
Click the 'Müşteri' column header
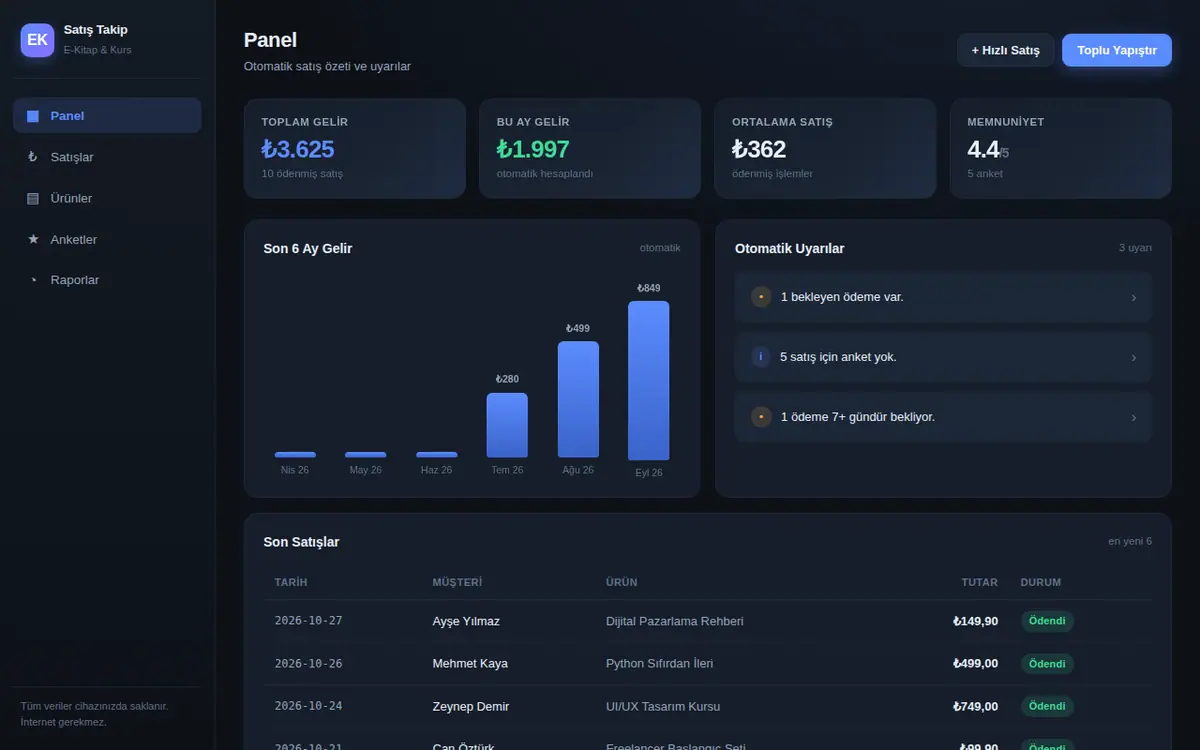tap(457, 582)
